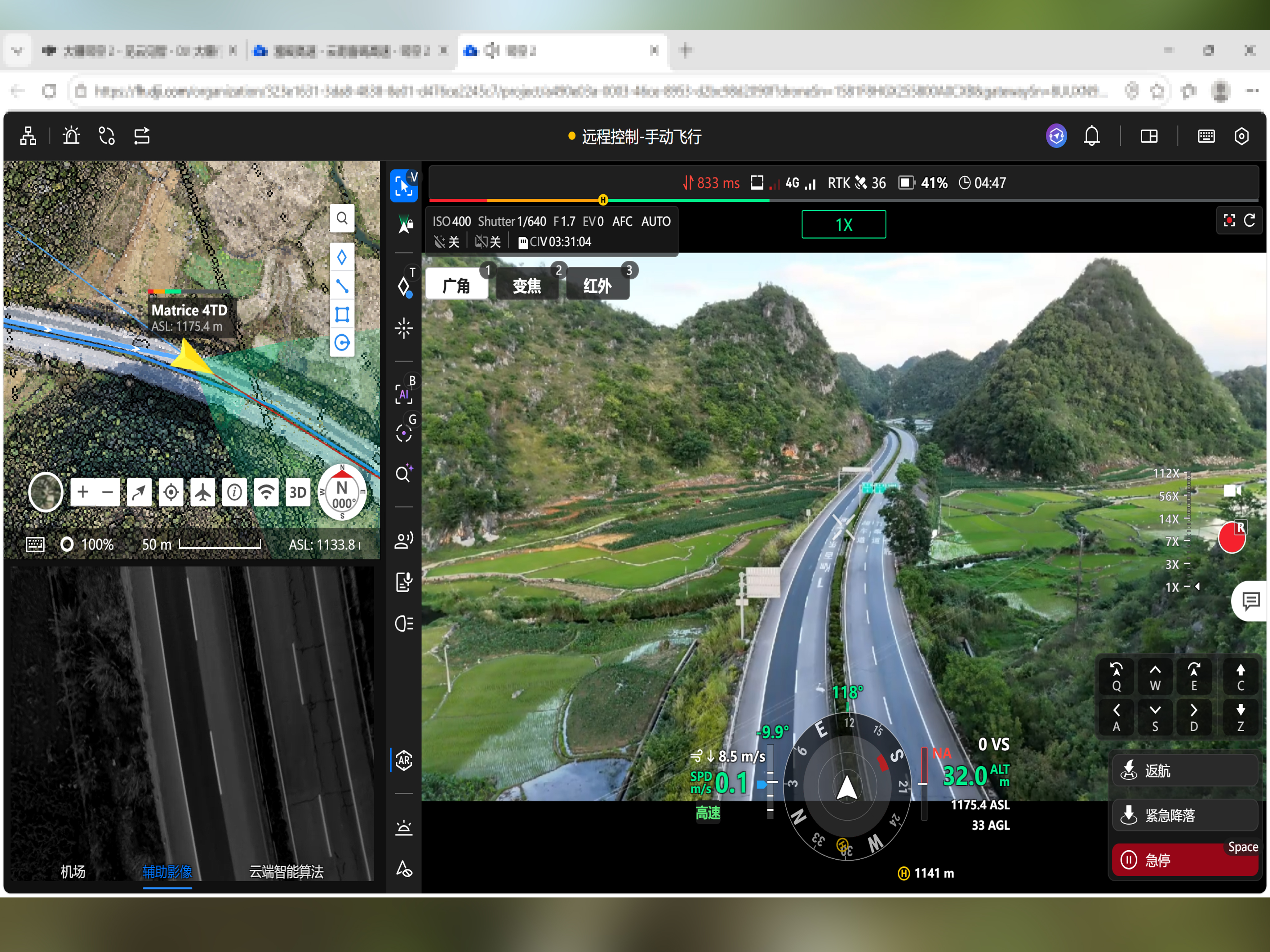
Task: Select the line drawing map tool
Action: coord(342,286)
